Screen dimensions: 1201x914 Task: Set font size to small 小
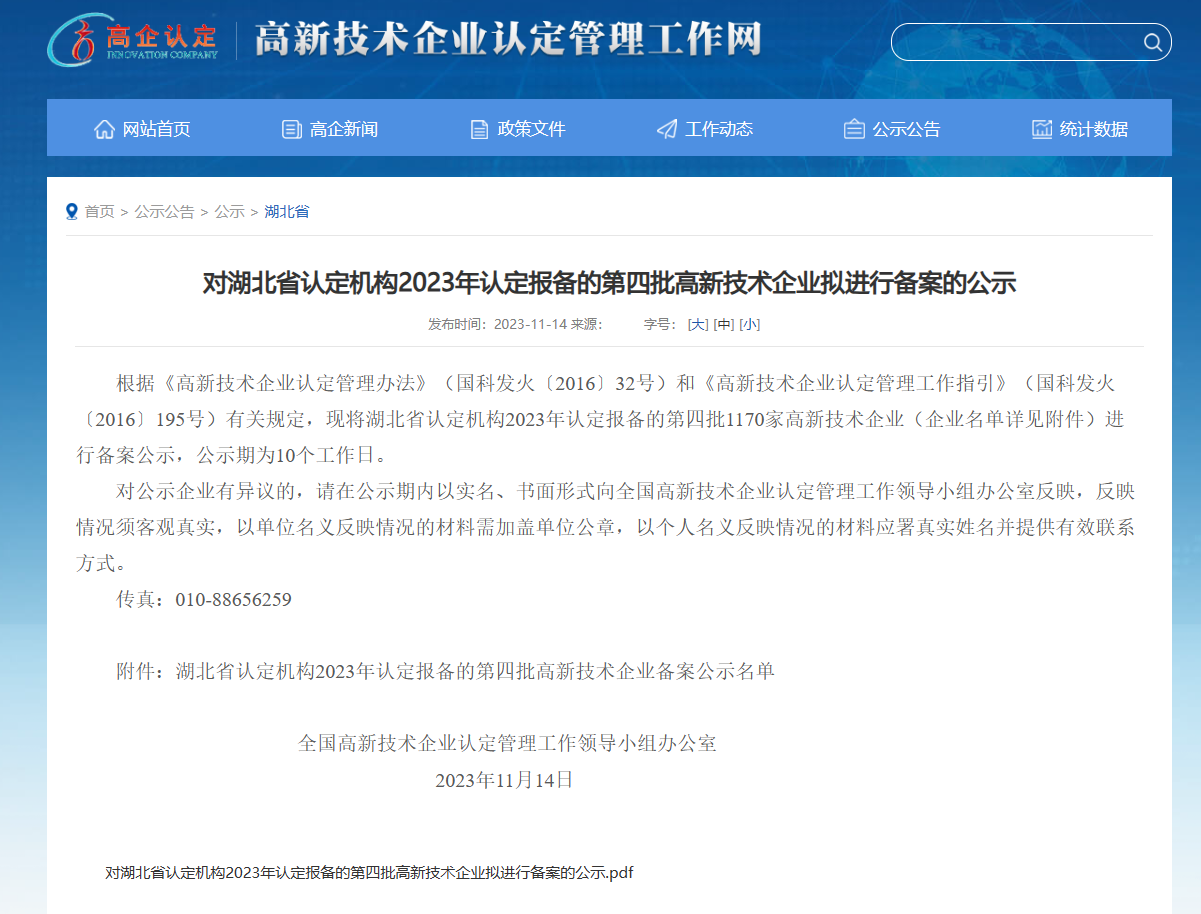point(749,324)
